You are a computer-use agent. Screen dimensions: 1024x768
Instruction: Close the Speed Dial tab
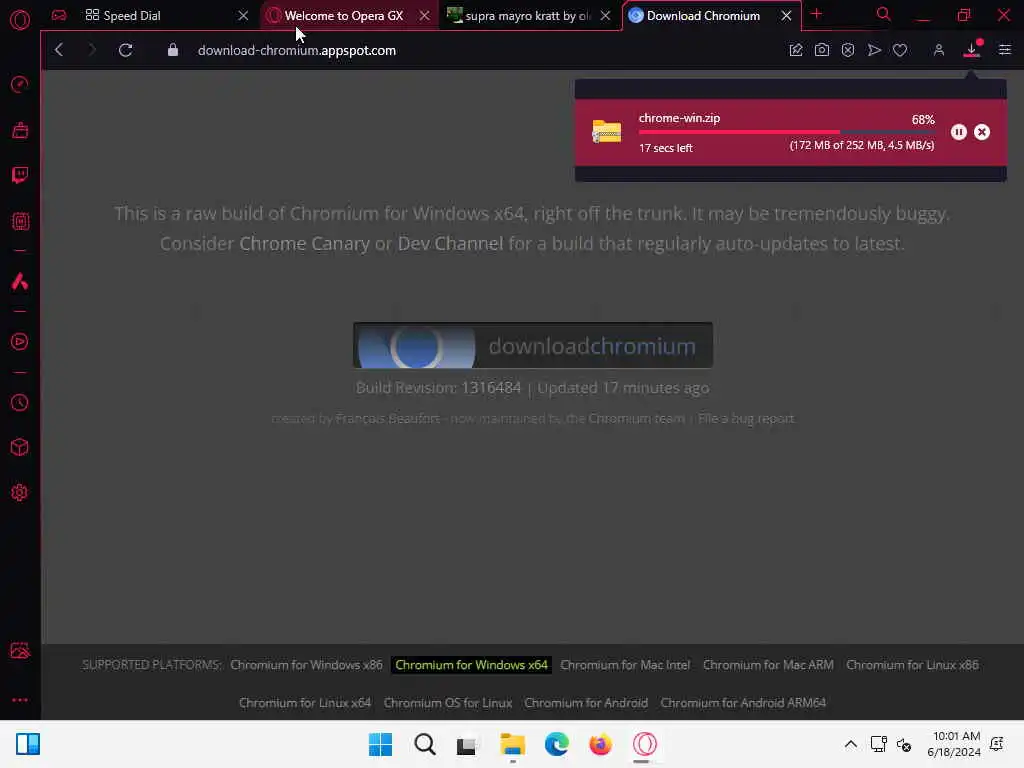[x=243, y=15]
